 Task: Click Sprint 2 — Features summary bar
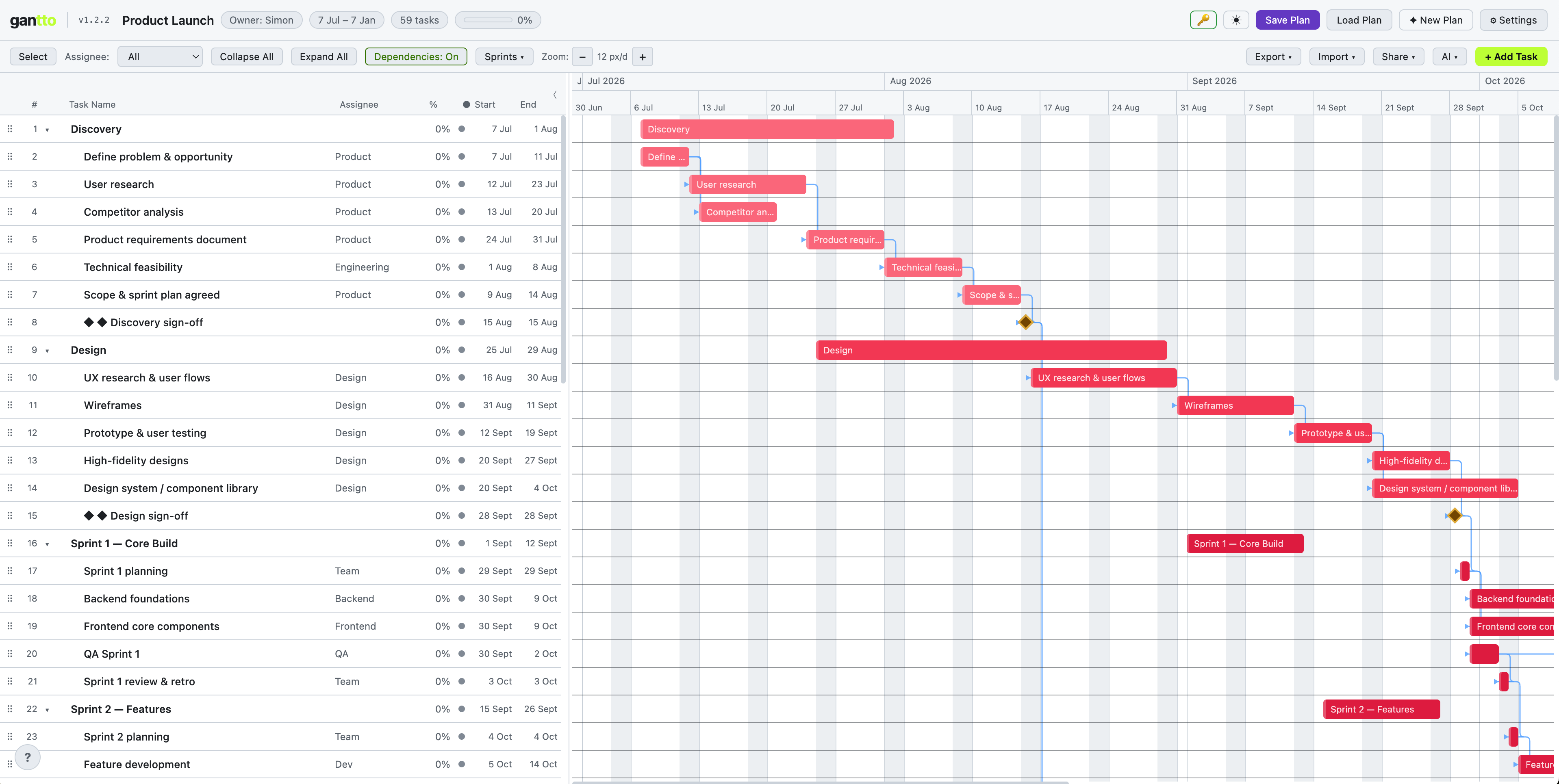(x=1382, y=709)
